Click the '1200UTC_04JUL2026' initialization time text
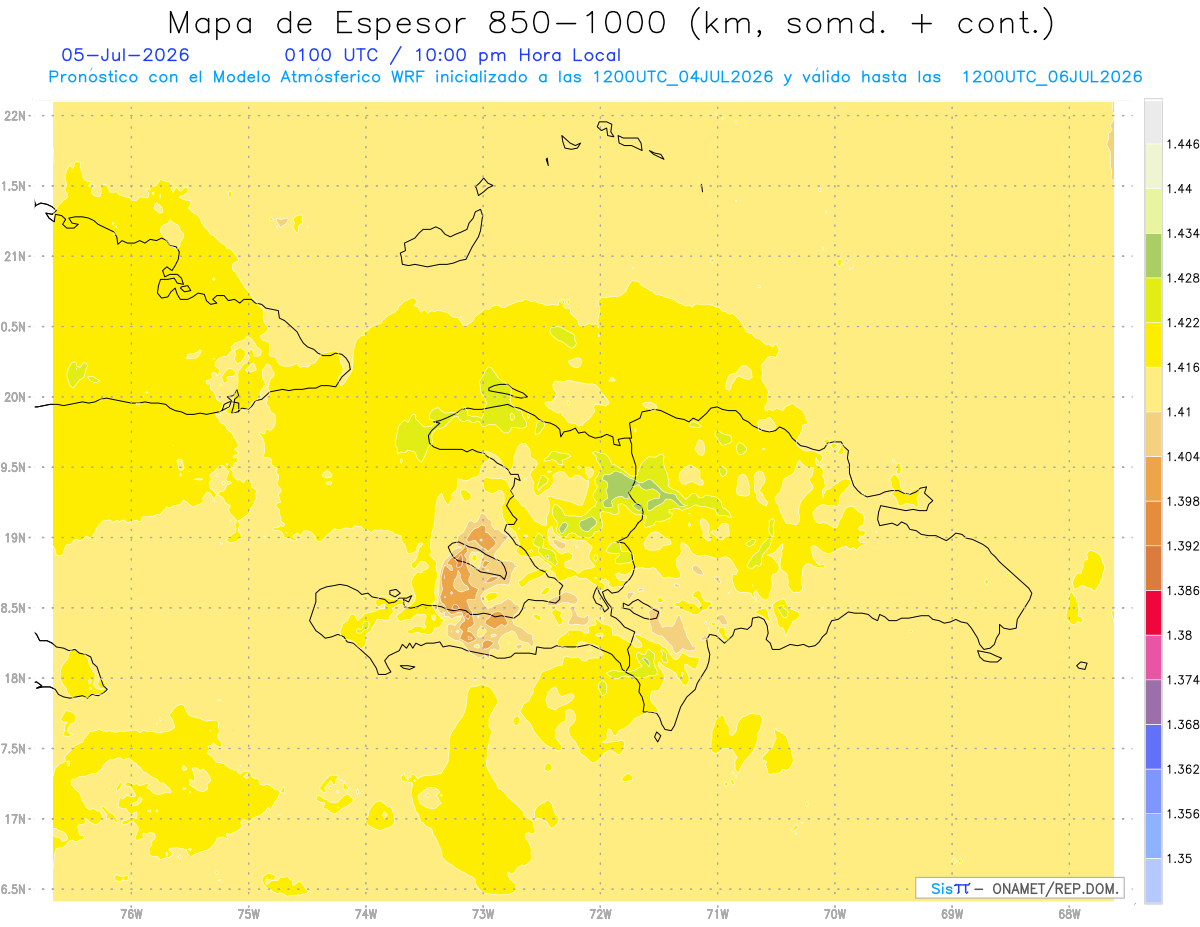1200x927 pixels. pyautogui.click(x=683, y=77)
